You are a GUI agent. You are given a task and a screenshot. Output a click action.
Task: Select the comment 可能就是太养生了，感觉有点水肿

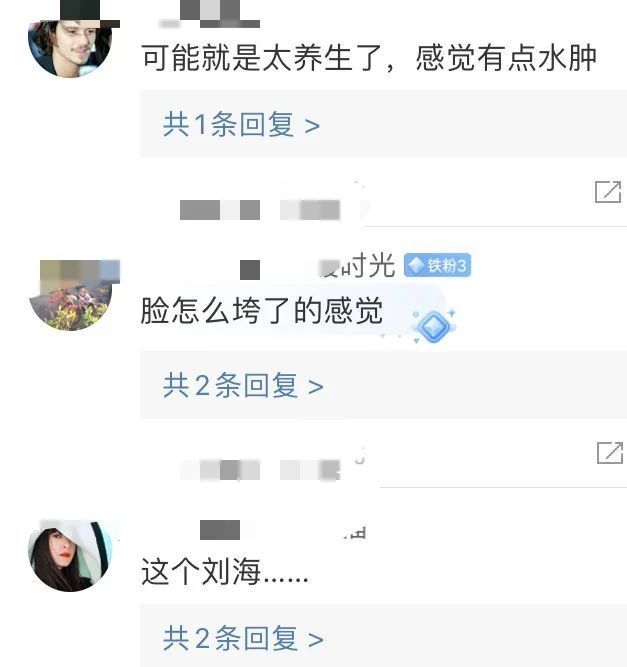click(x=368, y=58)
